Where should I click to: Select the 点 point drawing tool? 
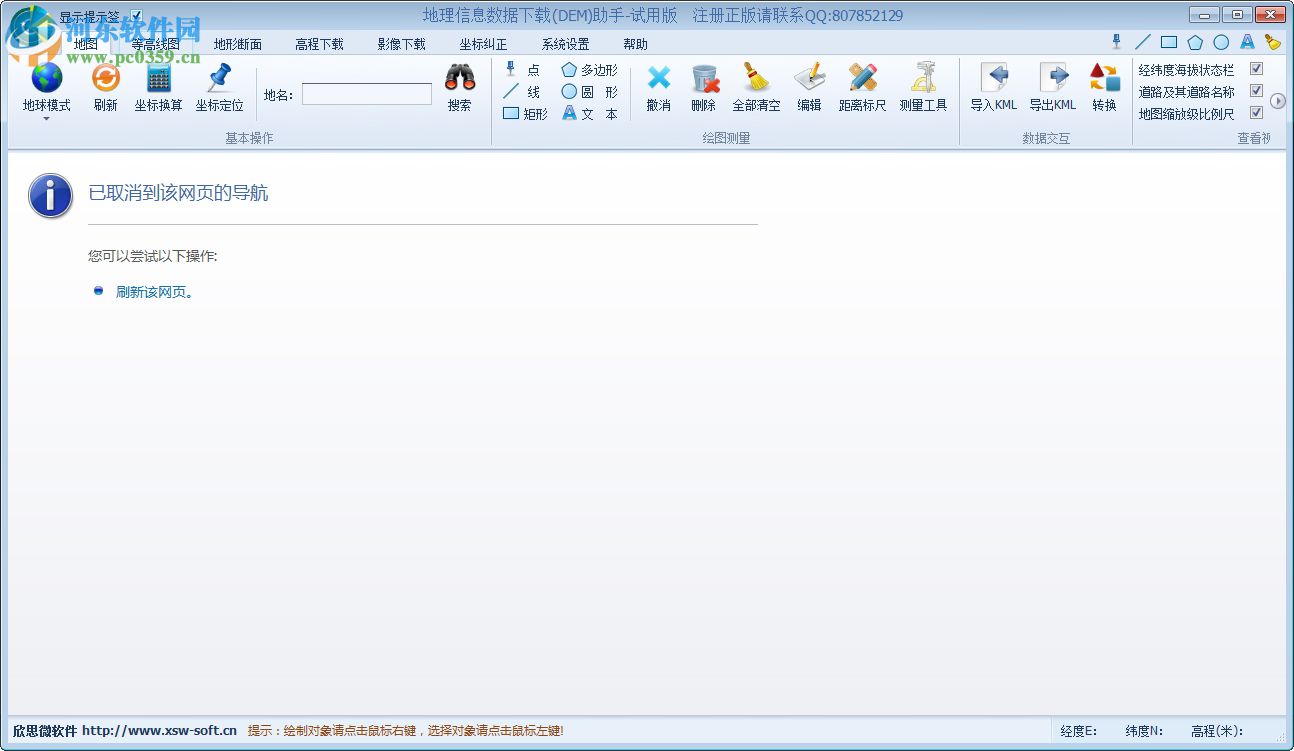click(522, 70)
